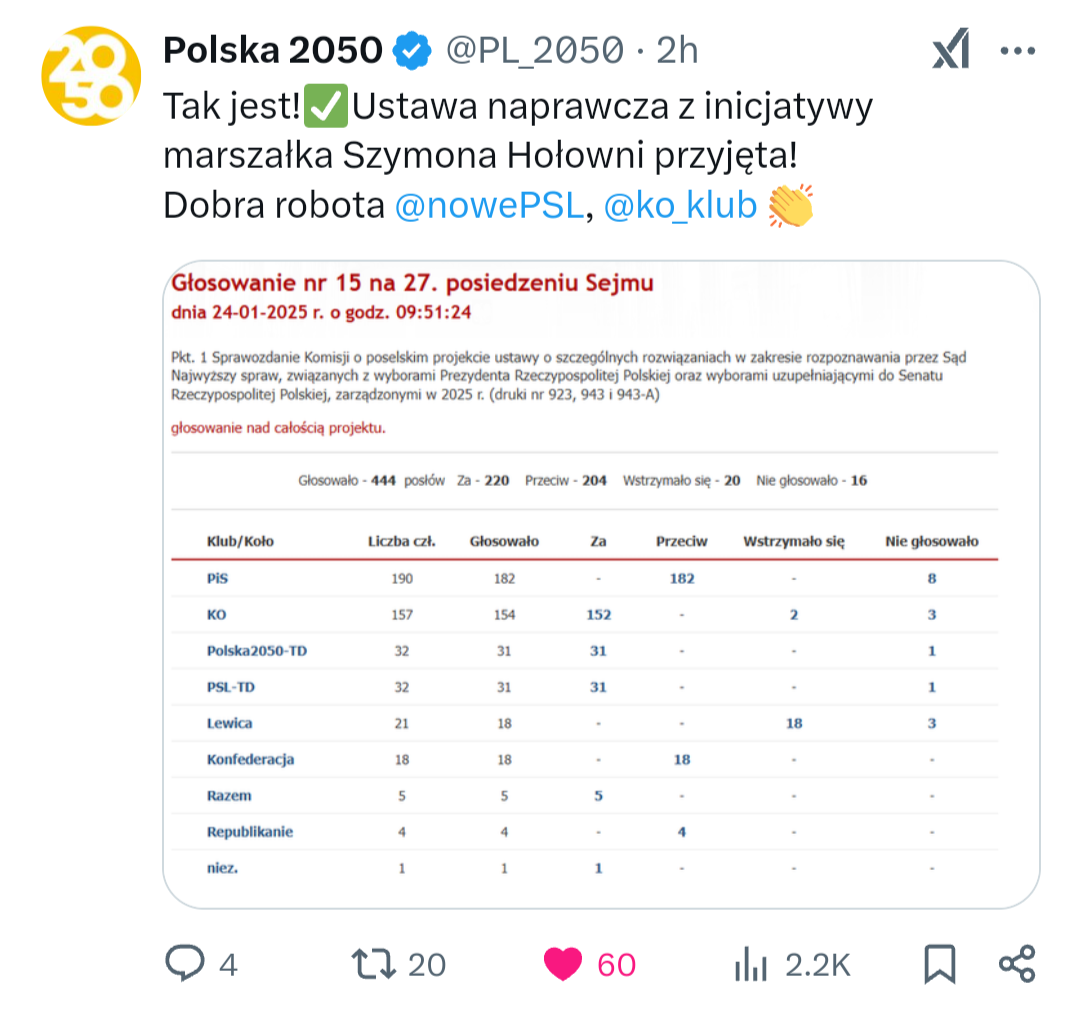Click the Grok AI icon on the post
This screenshot has height=1017, width=1080.
949,48
